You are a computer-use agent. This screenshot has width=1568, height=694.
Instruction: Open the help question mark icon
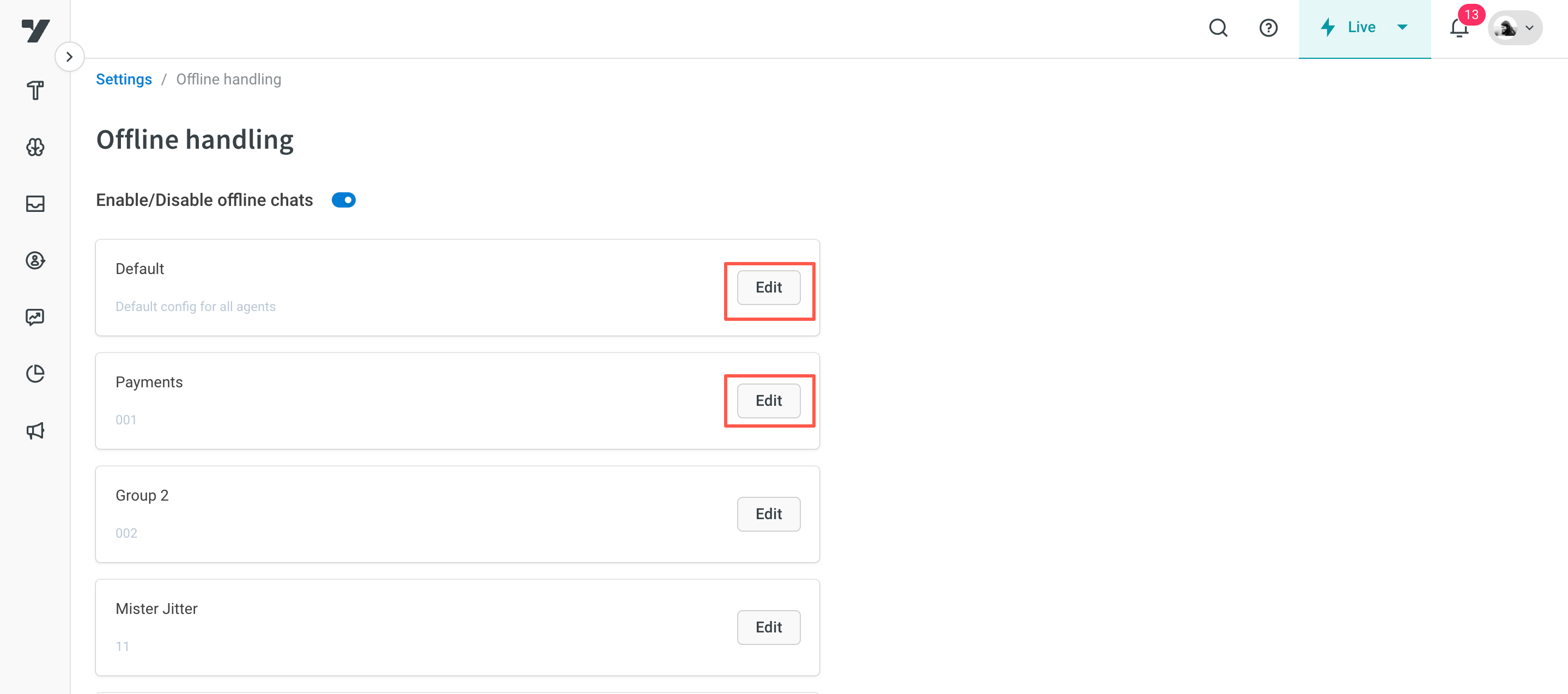[x=1268, y=28]
